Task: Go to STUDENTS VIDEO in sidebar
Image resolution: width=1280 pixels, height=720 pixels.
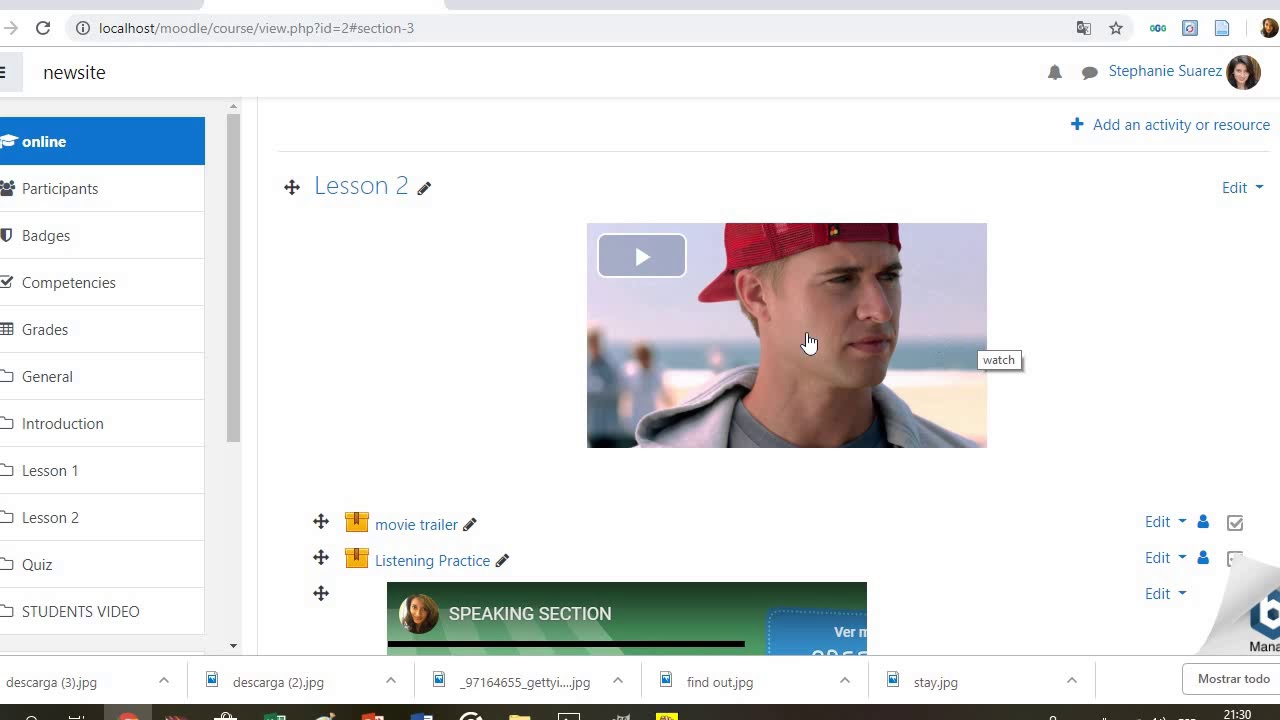Action: click(102, 611)
